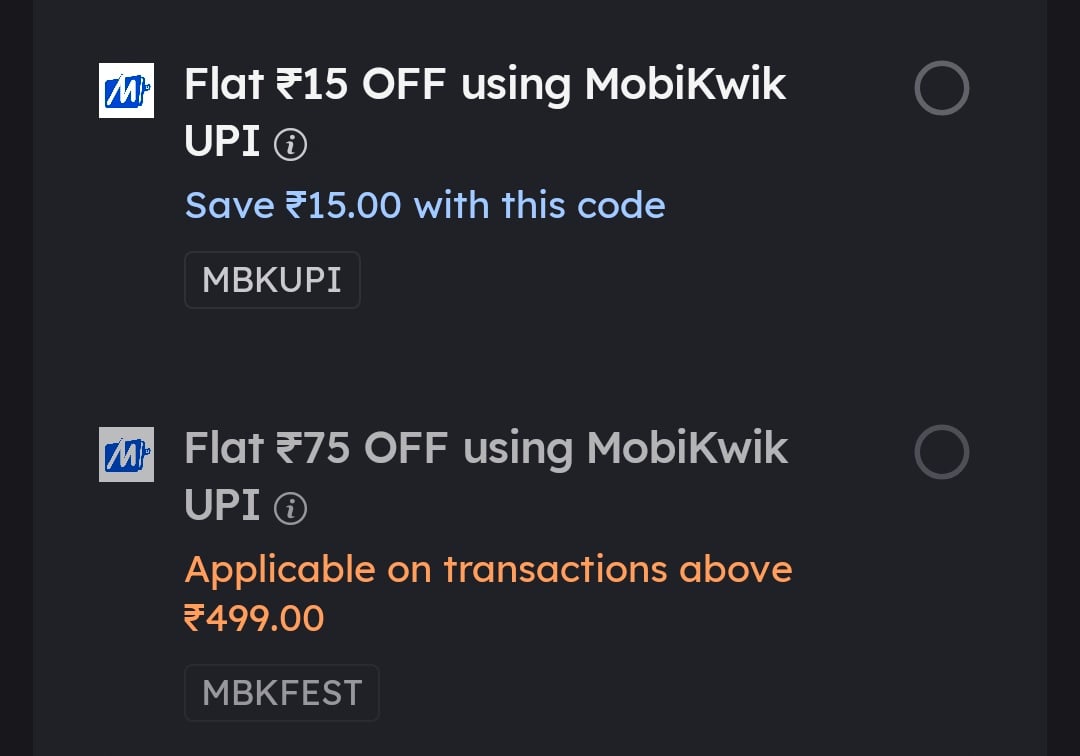The image size is (1080, 756).
Task: Click the word UPI in the ₹15 offer
Action: click(x=222, y=141)
